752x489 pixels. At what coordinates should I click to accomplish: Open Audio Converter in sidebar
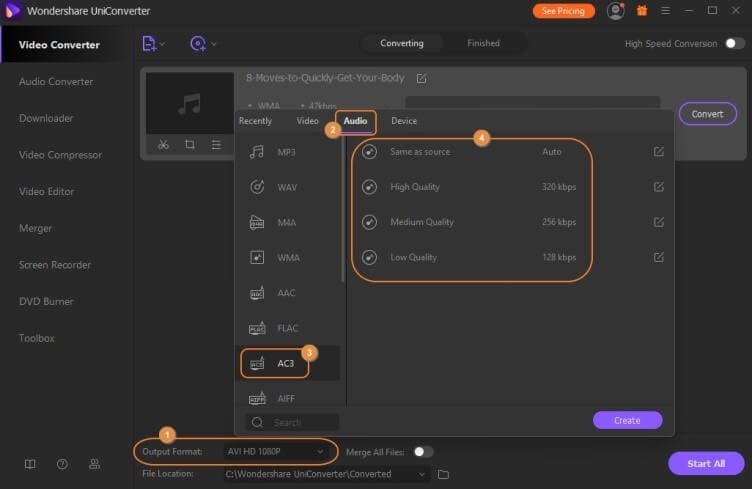pos(56,82)
